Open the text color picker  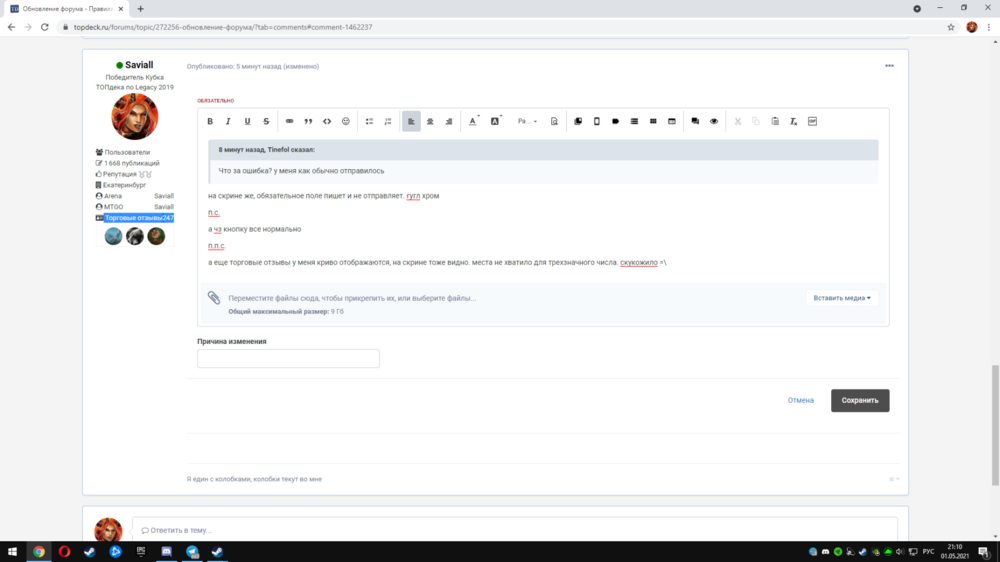(x=474, y=121)
